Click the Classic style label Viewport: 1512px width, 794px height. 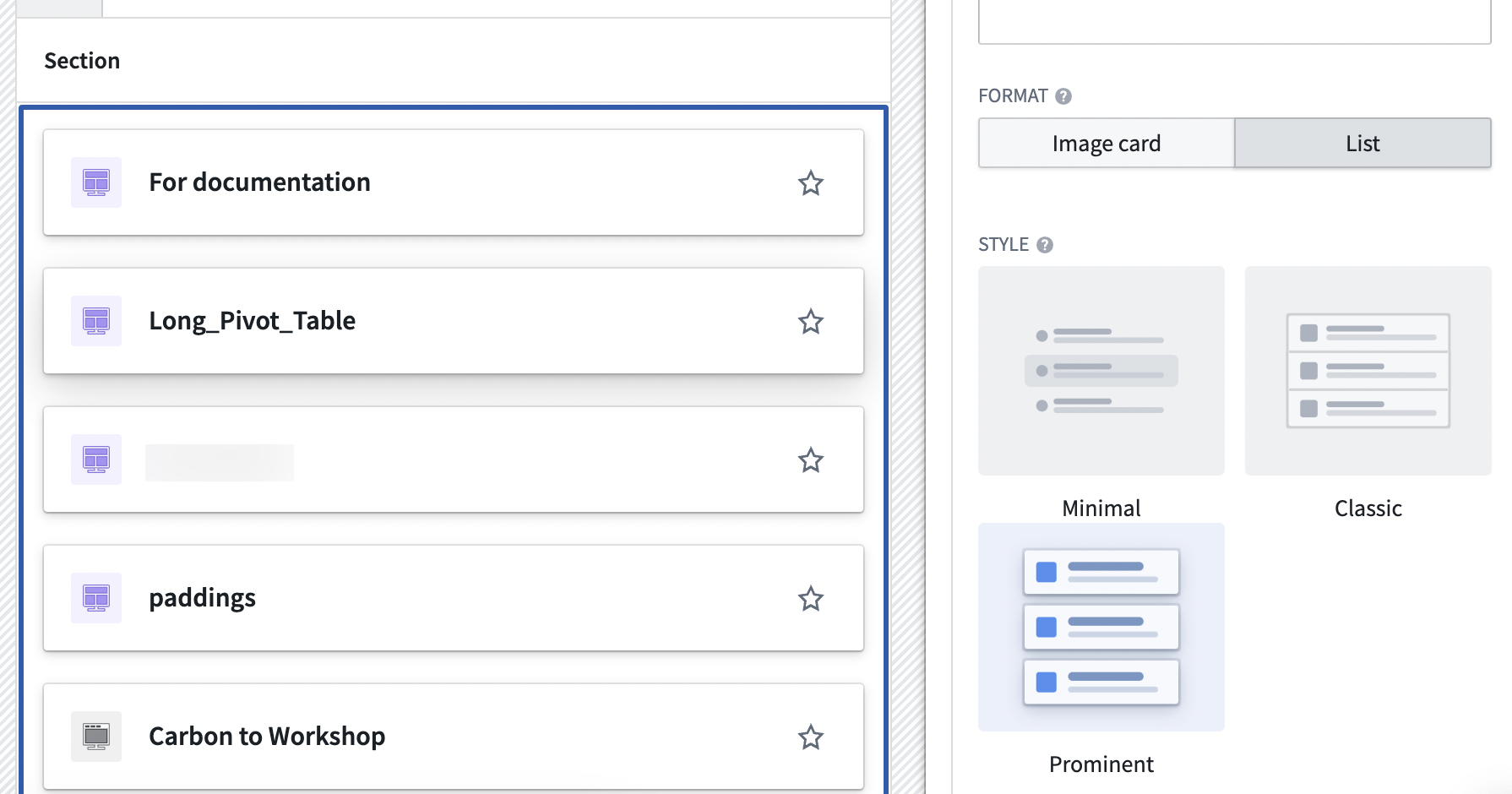click(x=1368, y=508)
